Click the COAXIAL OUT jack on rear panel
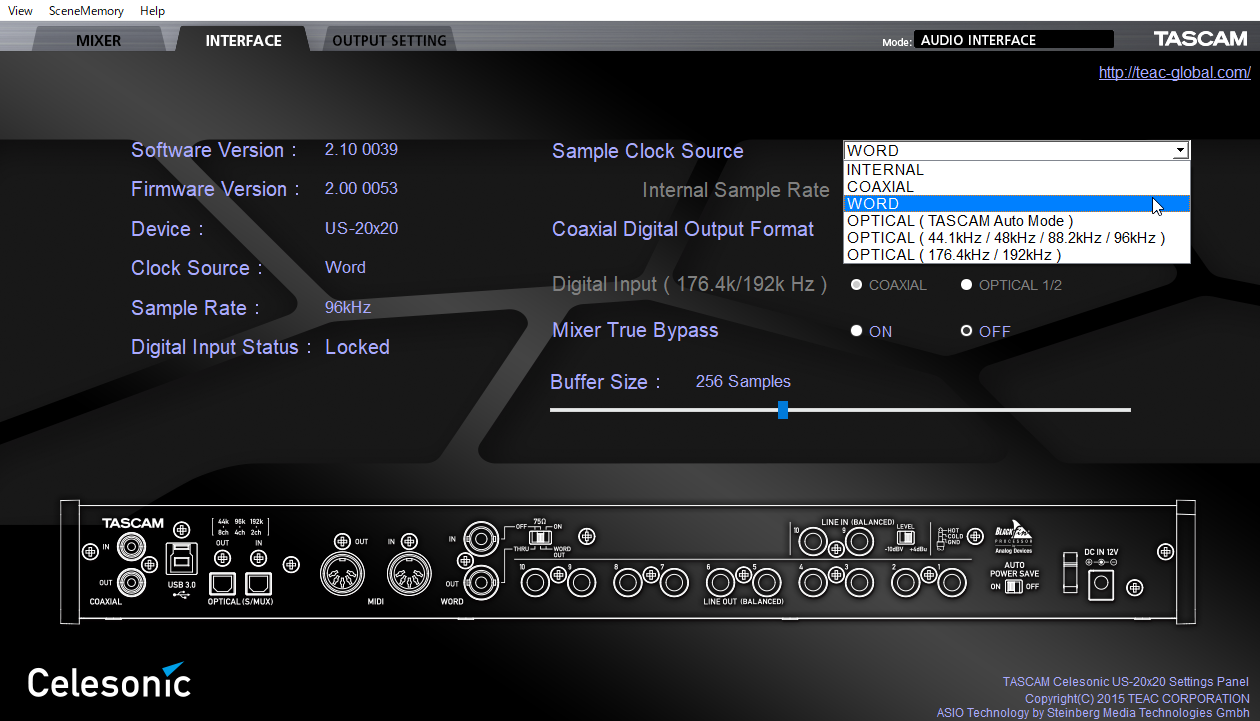The image size is (1260, 721). click(x=131, y=581)
